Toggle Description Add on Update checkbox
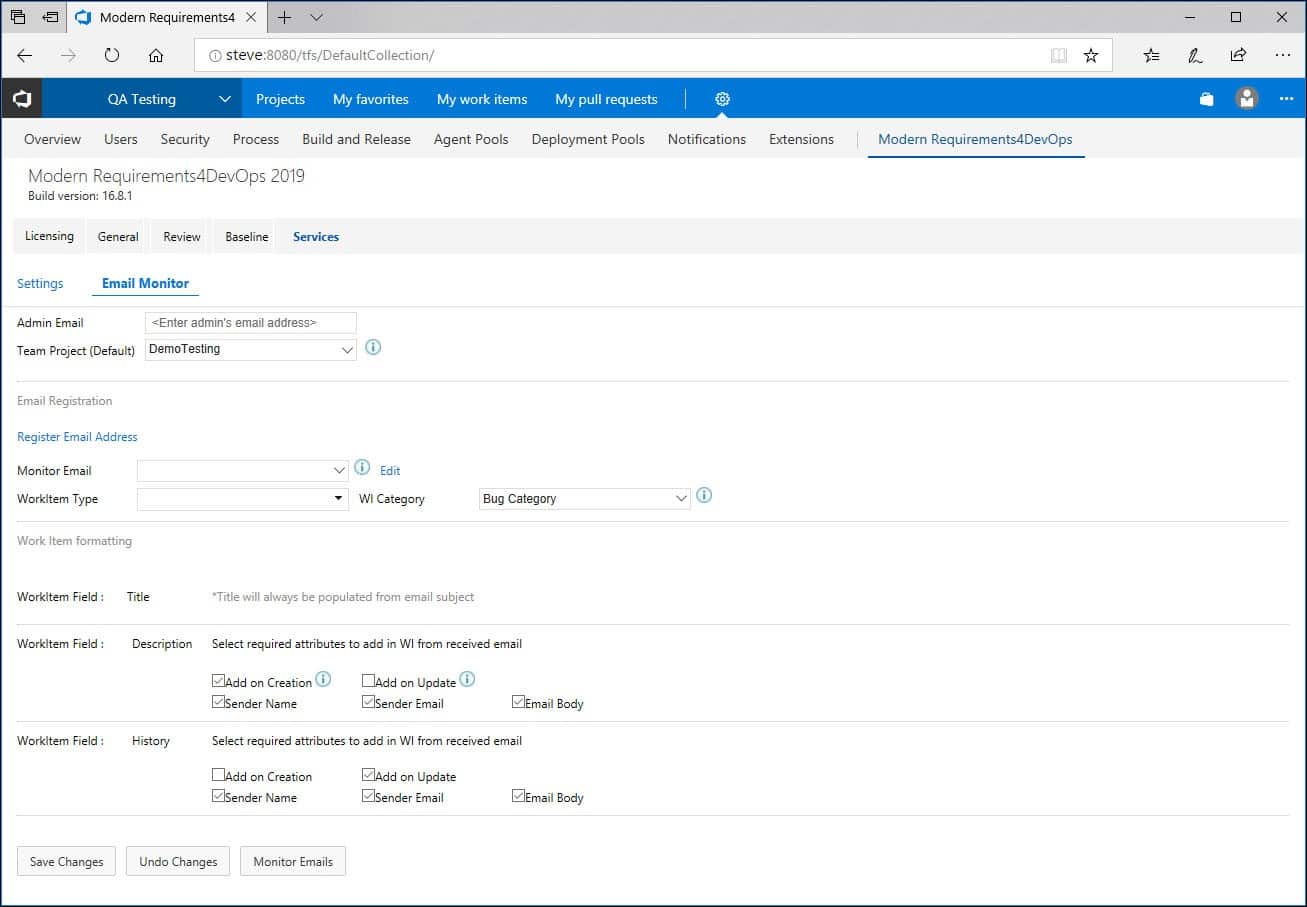 368,681
